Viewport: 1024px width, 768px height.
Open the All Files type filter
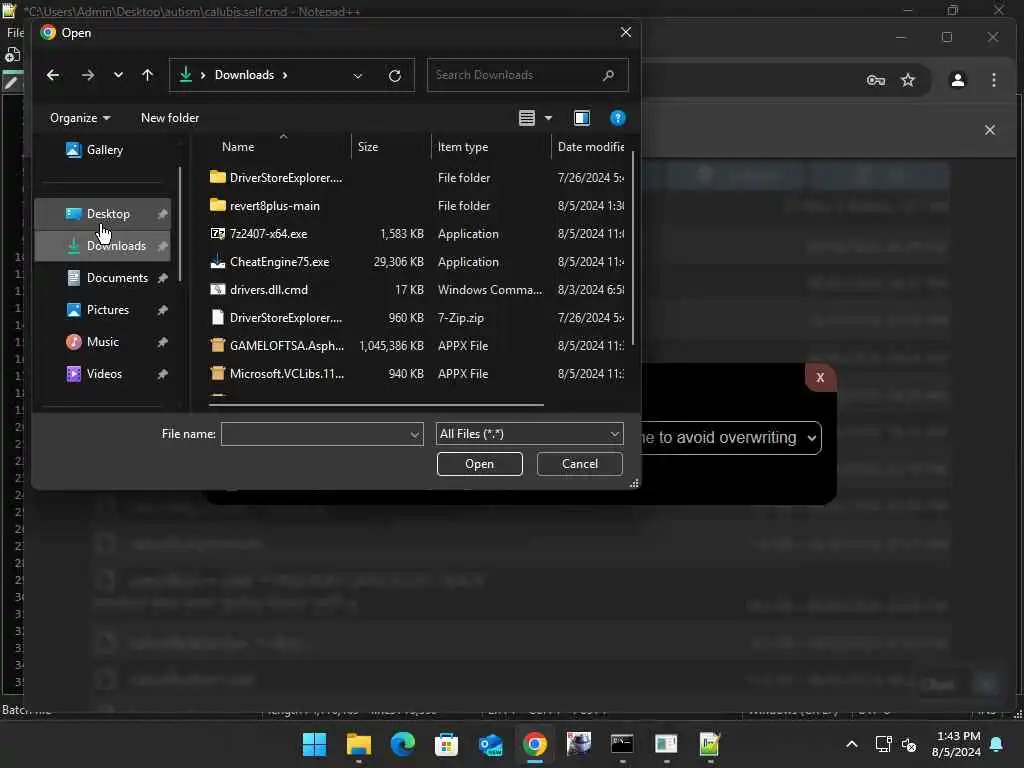[530, 434]
